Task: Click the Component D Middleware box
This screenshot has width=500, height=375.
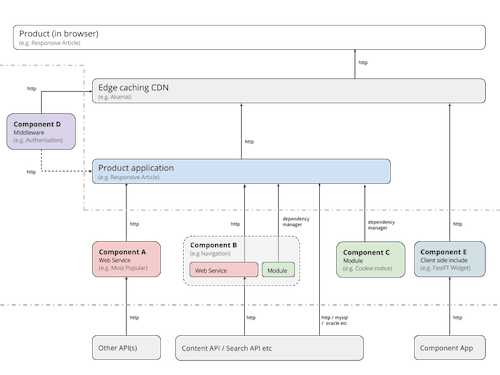Action: (41, 131)
